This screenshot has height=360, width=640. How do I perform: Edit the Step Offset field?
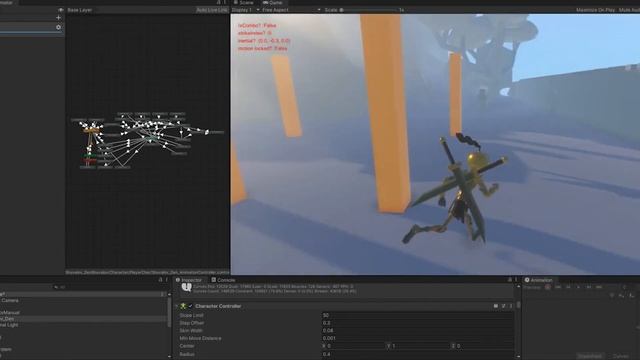[417, 323]
